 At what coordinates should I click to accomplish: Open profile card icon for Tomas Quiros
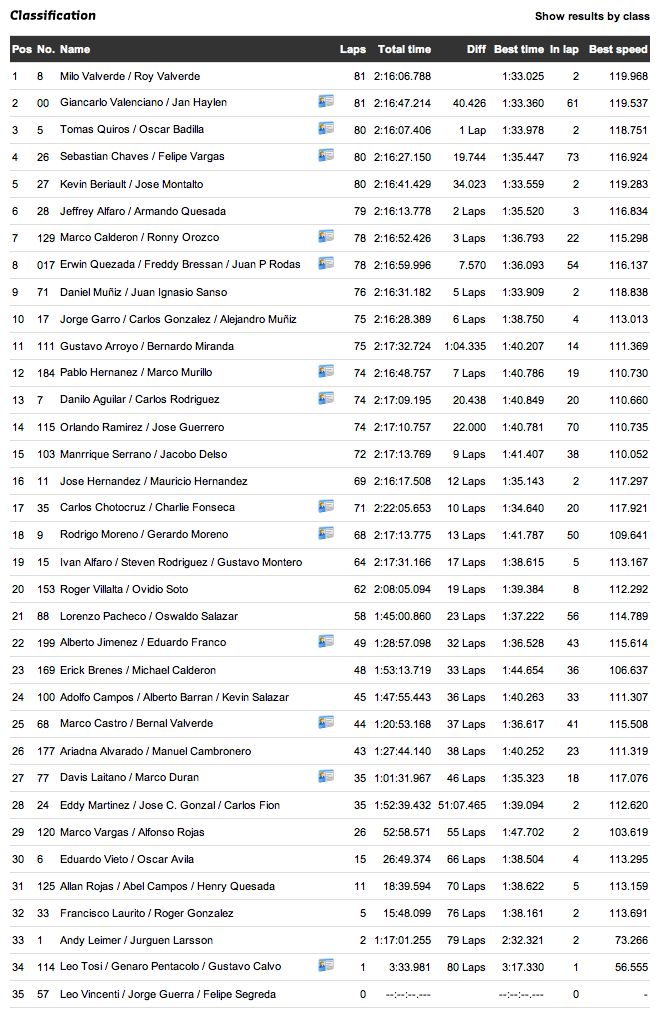coord(326,129)
